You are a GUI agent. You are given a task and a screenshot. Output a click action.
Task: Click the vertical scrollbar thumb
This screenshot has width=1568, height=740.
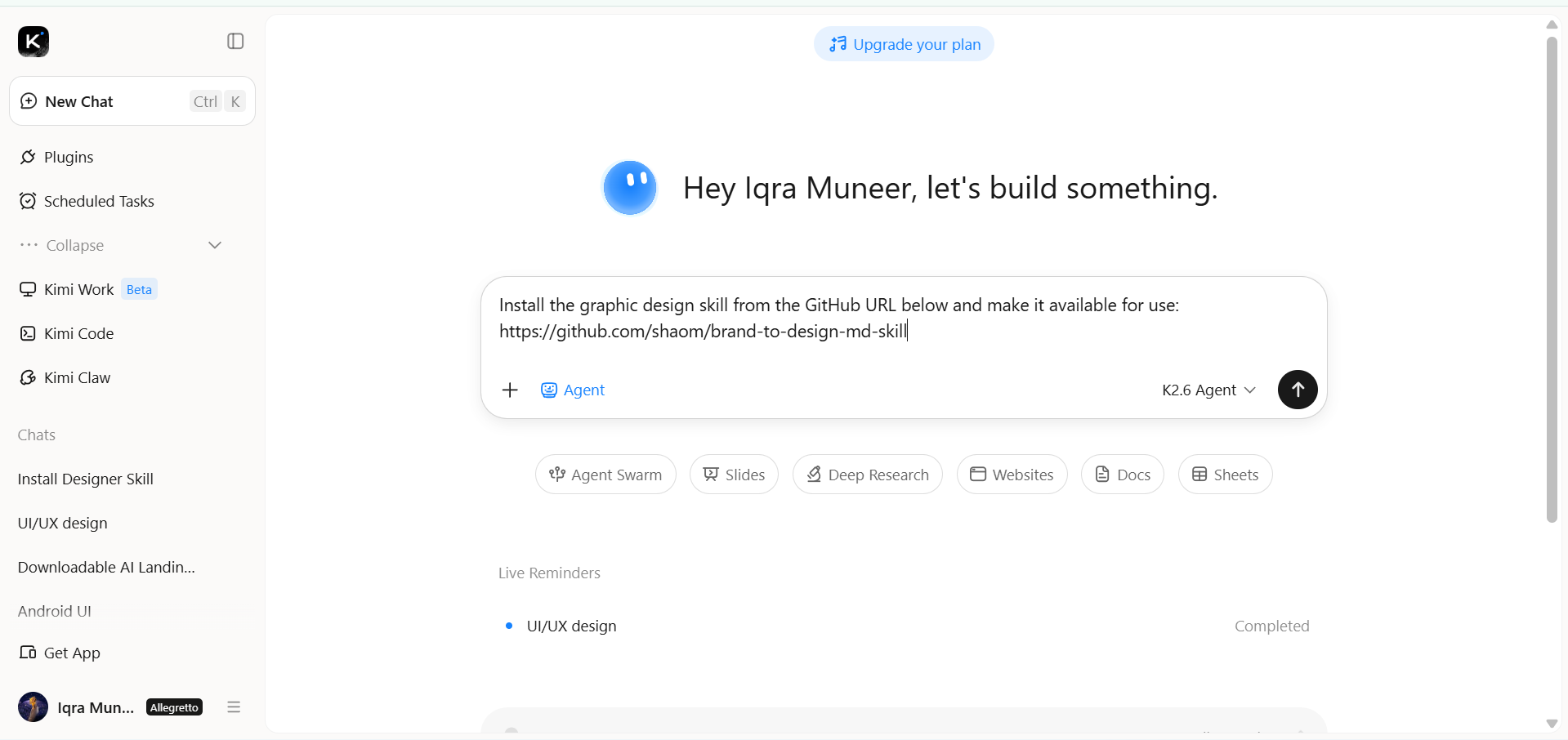pyautogui.click(x=1552, y=279)
